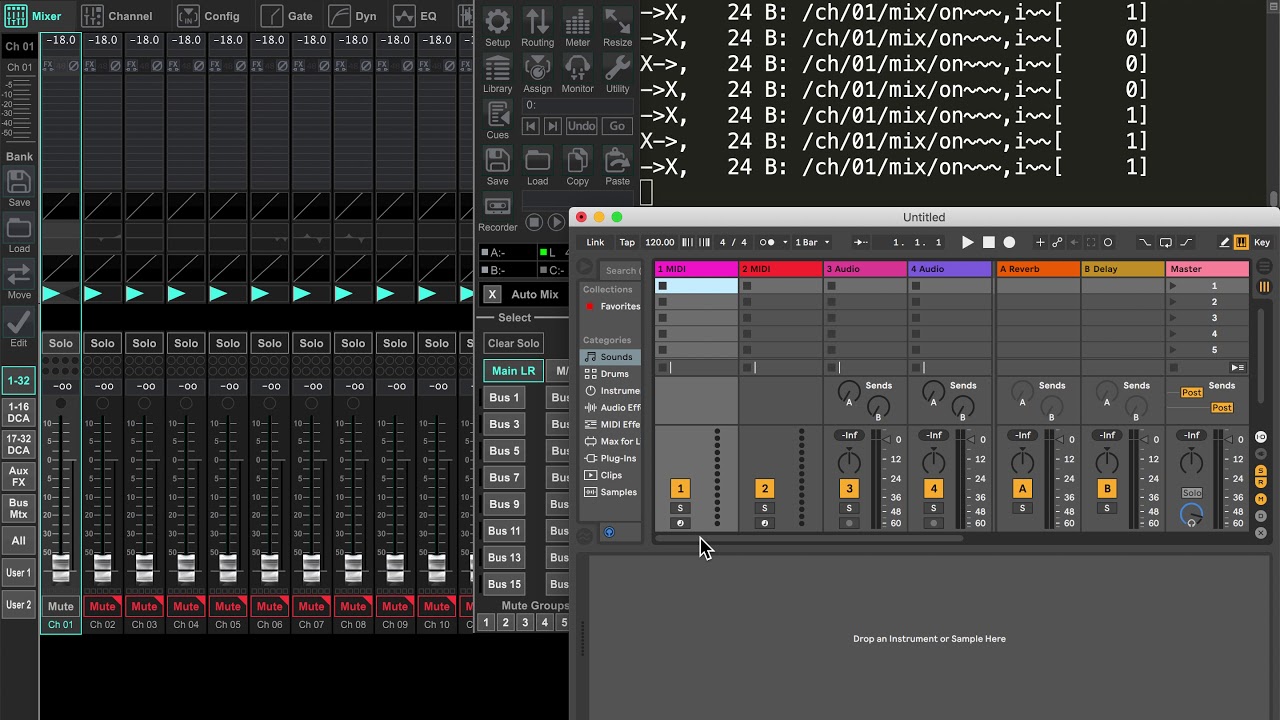Toggle Ableton's computer MIDI keyboard icon

click(1241, 242)
